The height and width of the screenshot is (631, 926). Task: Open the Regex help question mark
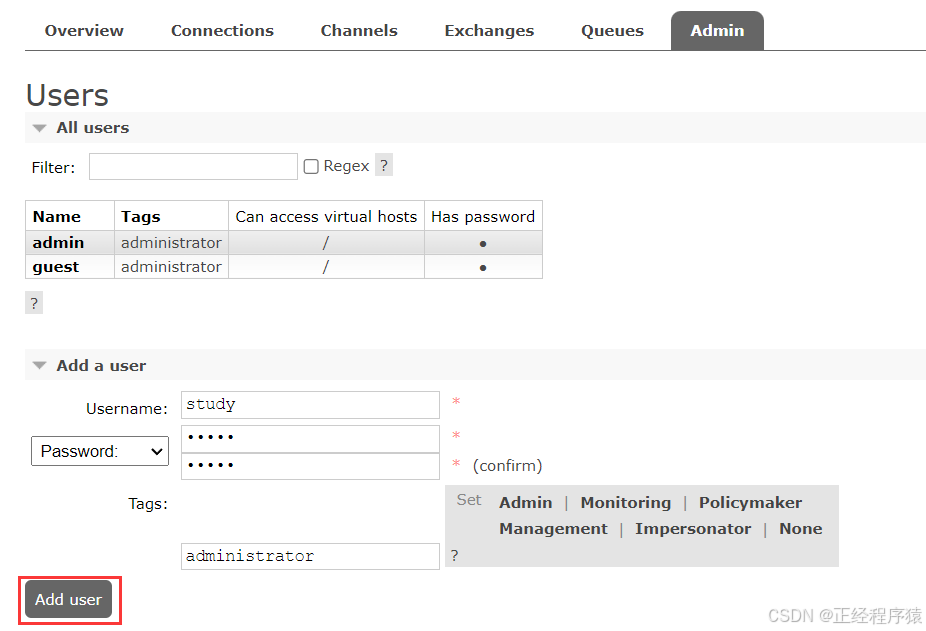(x=384, y=165)
